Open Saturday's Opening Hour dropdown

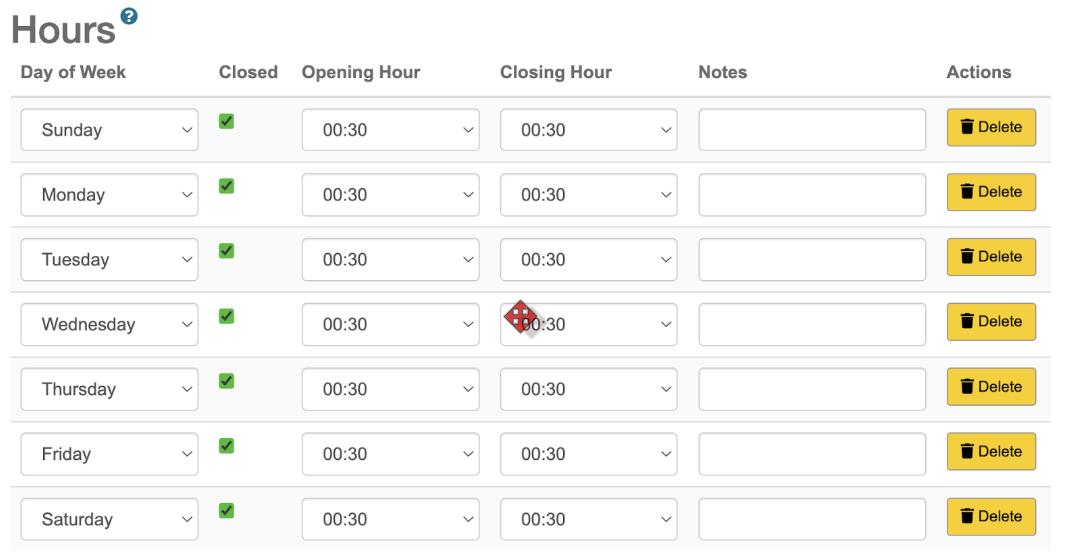click(391, 520)
